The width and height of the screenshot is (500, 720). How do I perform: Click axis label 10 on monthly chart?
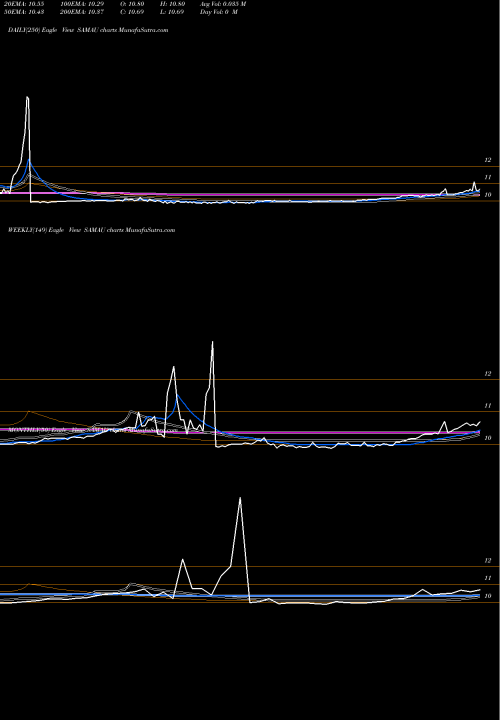pyautogui.click(x=488, y=596)
